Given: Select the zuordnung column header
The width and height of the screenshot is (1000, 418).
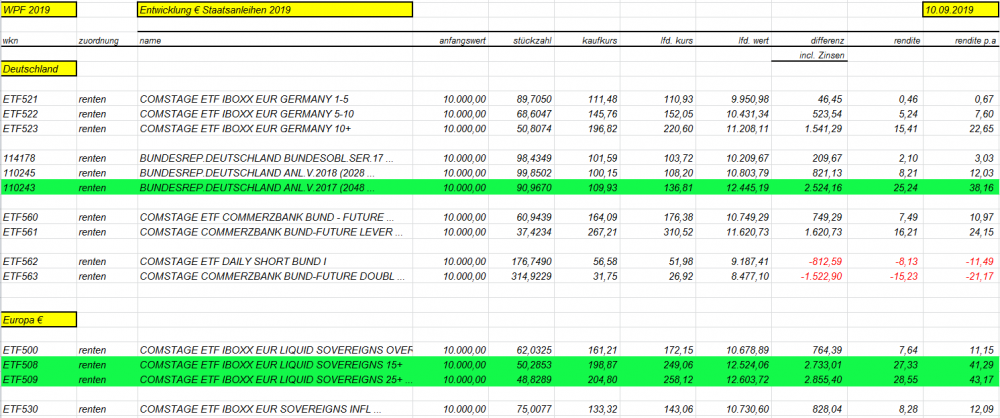Looking at the screenshot, I should (x=99, y=41).
